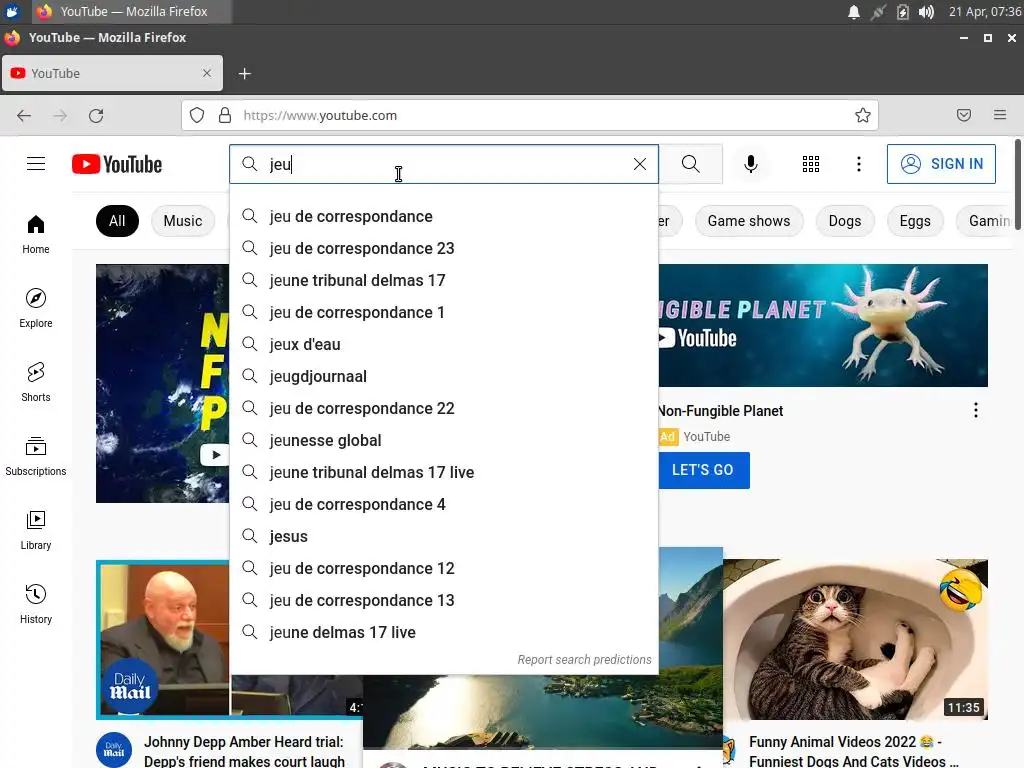Screen dimensions: 1024x768
Task: Click the URL address bar
Action: tap(530, 116)
